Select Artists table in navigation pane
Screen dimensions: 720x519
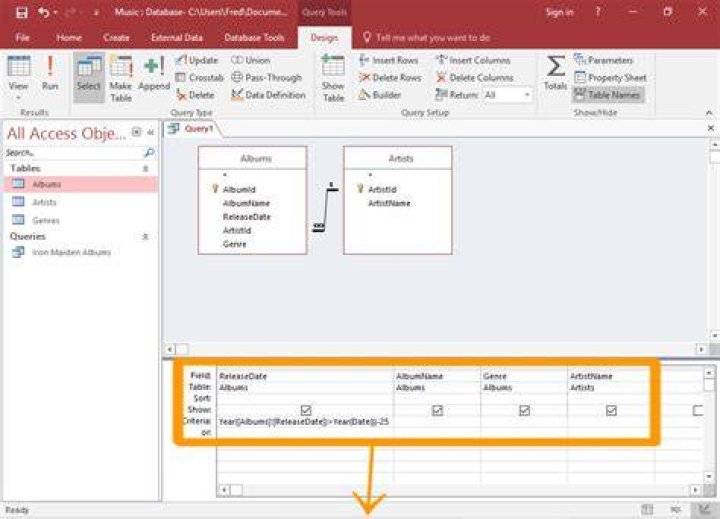pos(81,202)
